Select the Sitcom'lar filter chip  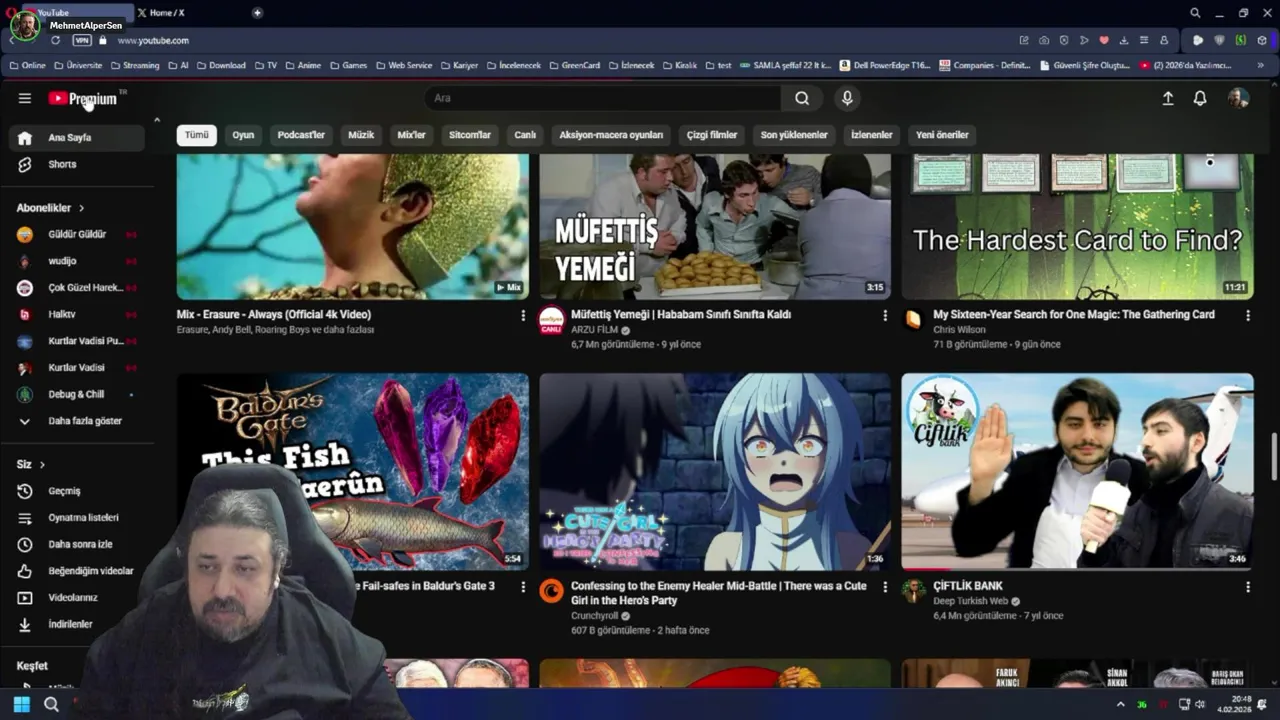click(x=470, y=135)
